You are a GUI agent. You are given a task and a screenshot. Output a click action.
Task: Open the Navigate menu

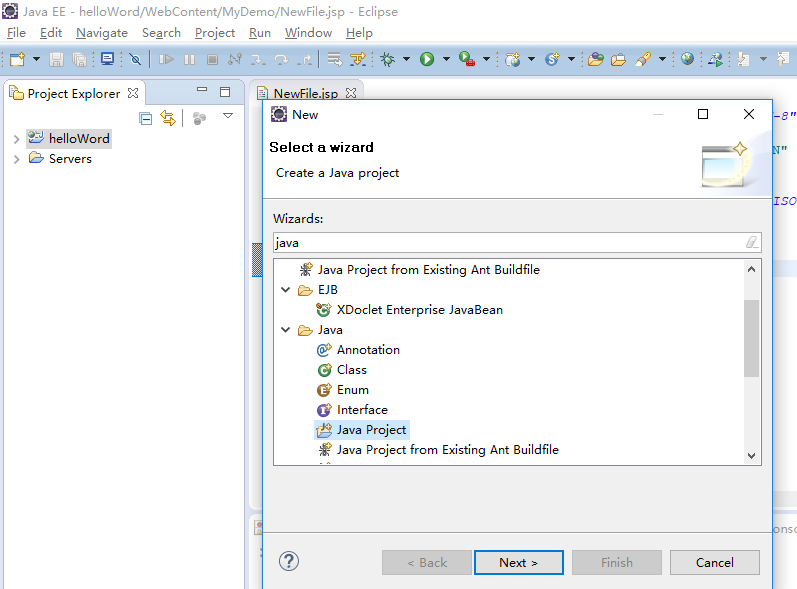[x=102, y=33]
